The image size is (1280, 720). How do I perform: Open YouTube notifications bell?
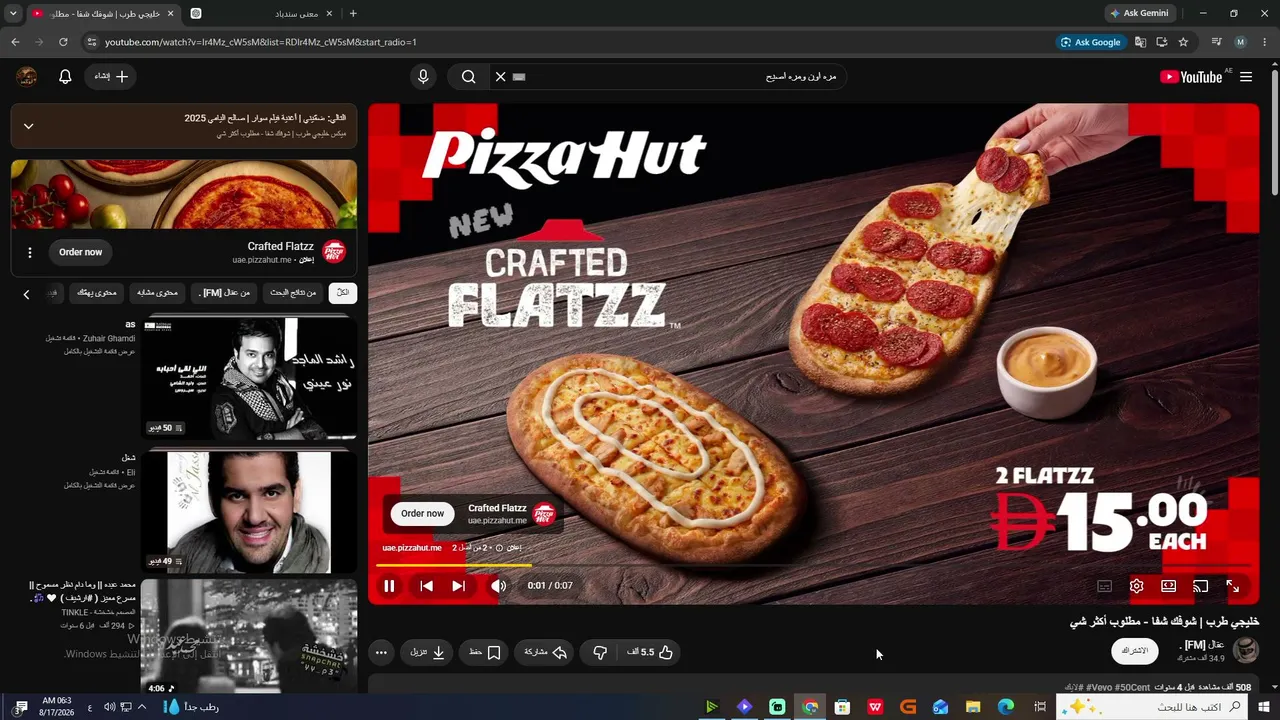pos(65,77)
